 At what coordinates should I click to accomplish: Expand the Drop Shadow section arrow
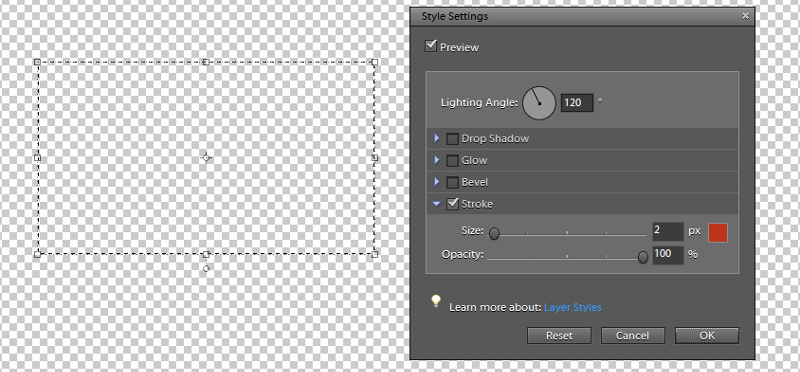tap(437, 138)
